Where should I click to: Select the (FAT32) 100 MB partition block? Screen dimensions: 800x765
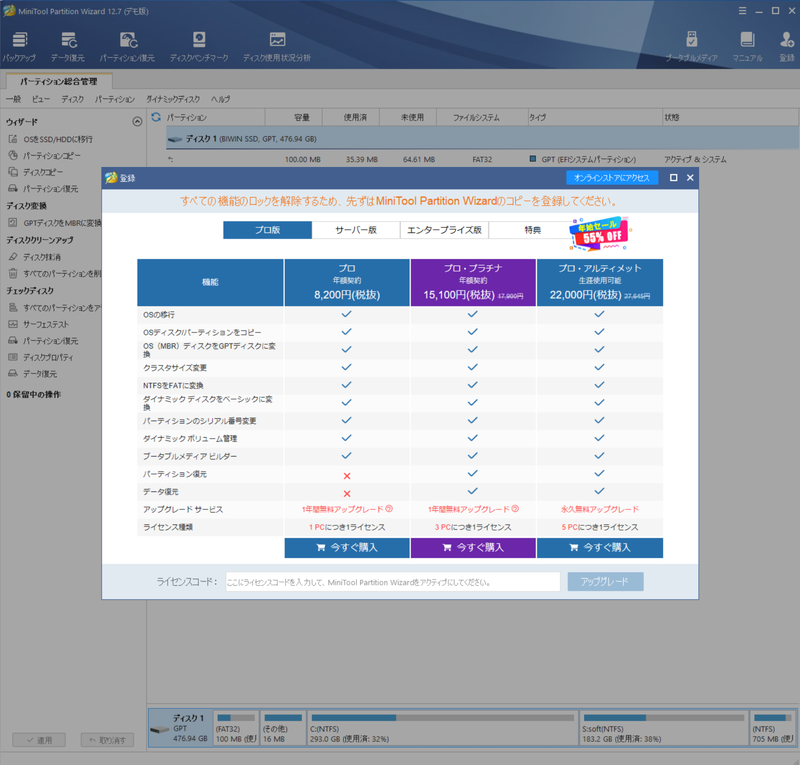tap(236, 729)
